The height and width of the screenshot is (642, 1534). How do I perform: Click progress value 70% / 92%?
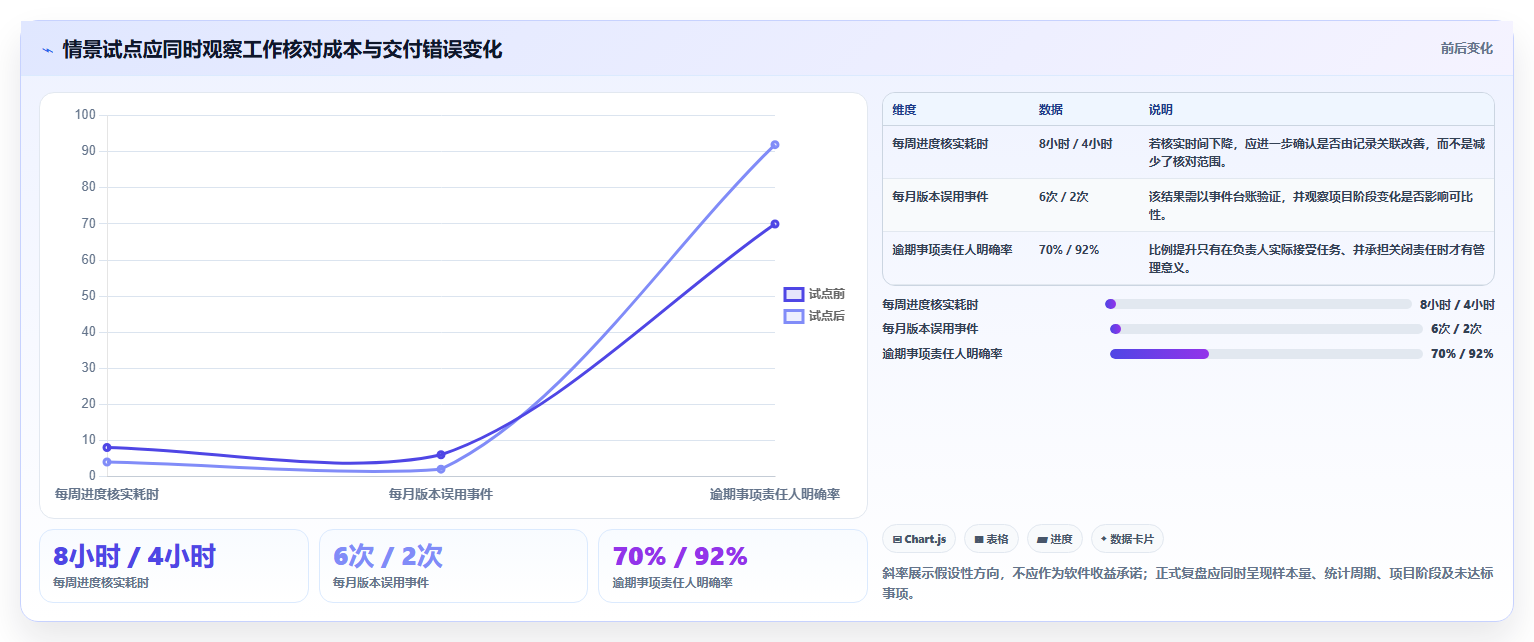[x=1462, y=354]
